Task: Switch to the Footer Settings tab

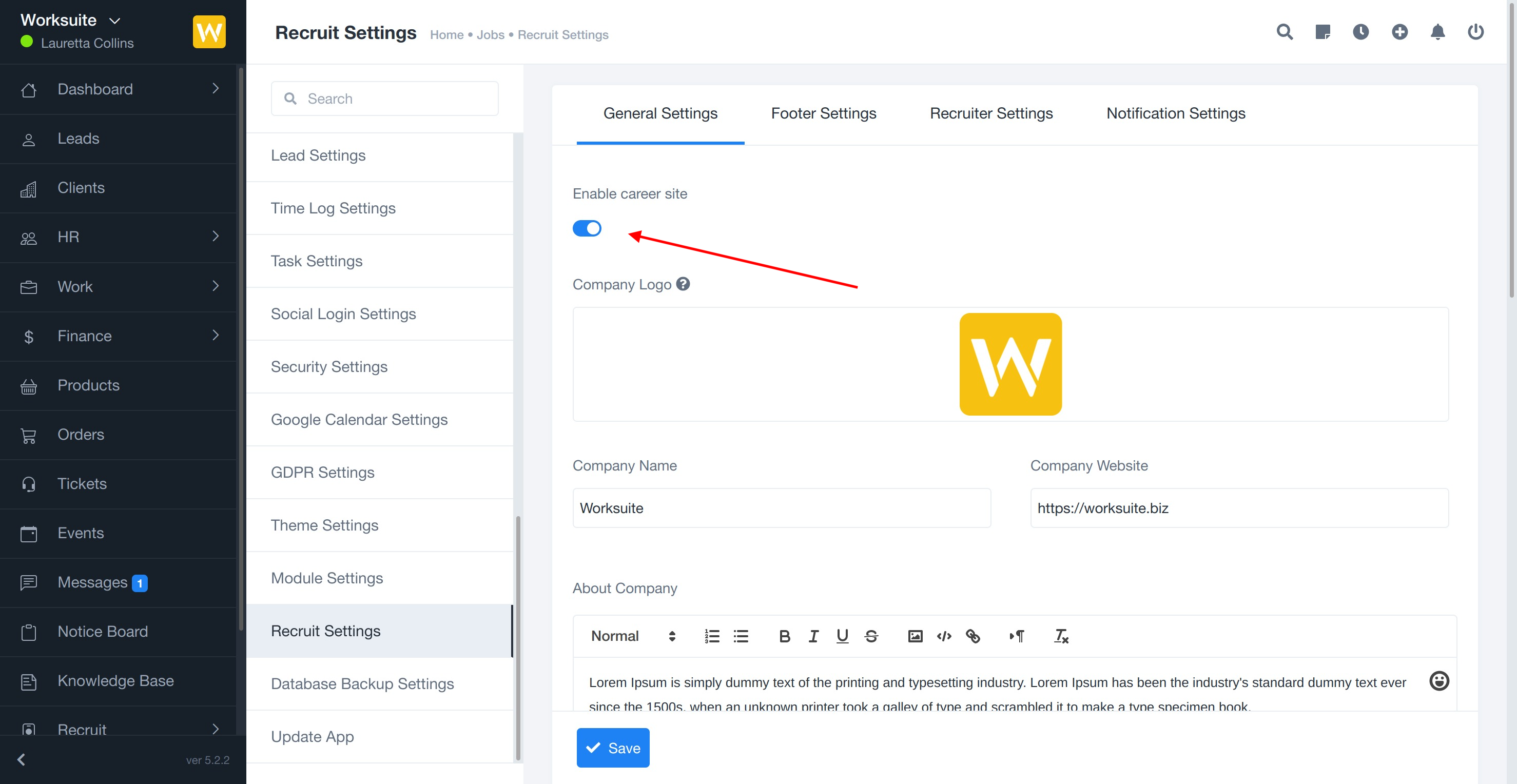Action: pos(823,113)
